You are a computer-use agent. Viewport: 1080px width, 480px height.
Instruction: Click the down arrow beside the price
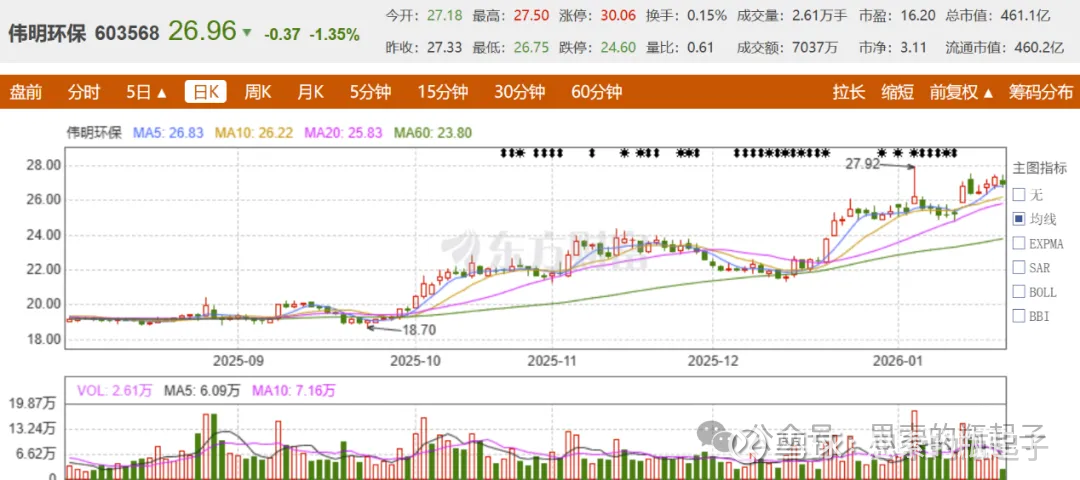point(247,32)
